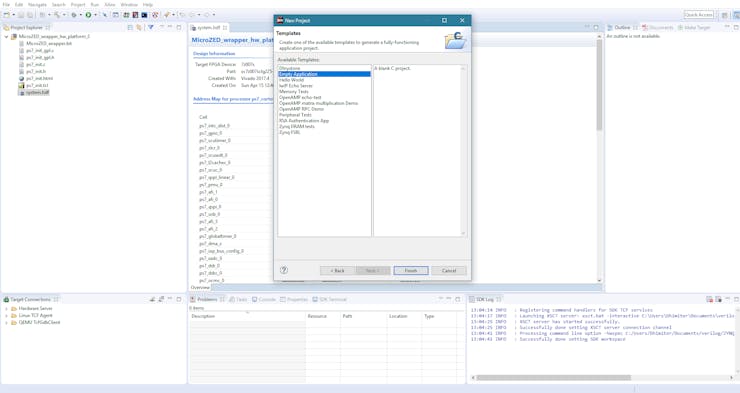
Task: Expand the Linux TCF Agent node
Action: point(6,316)
